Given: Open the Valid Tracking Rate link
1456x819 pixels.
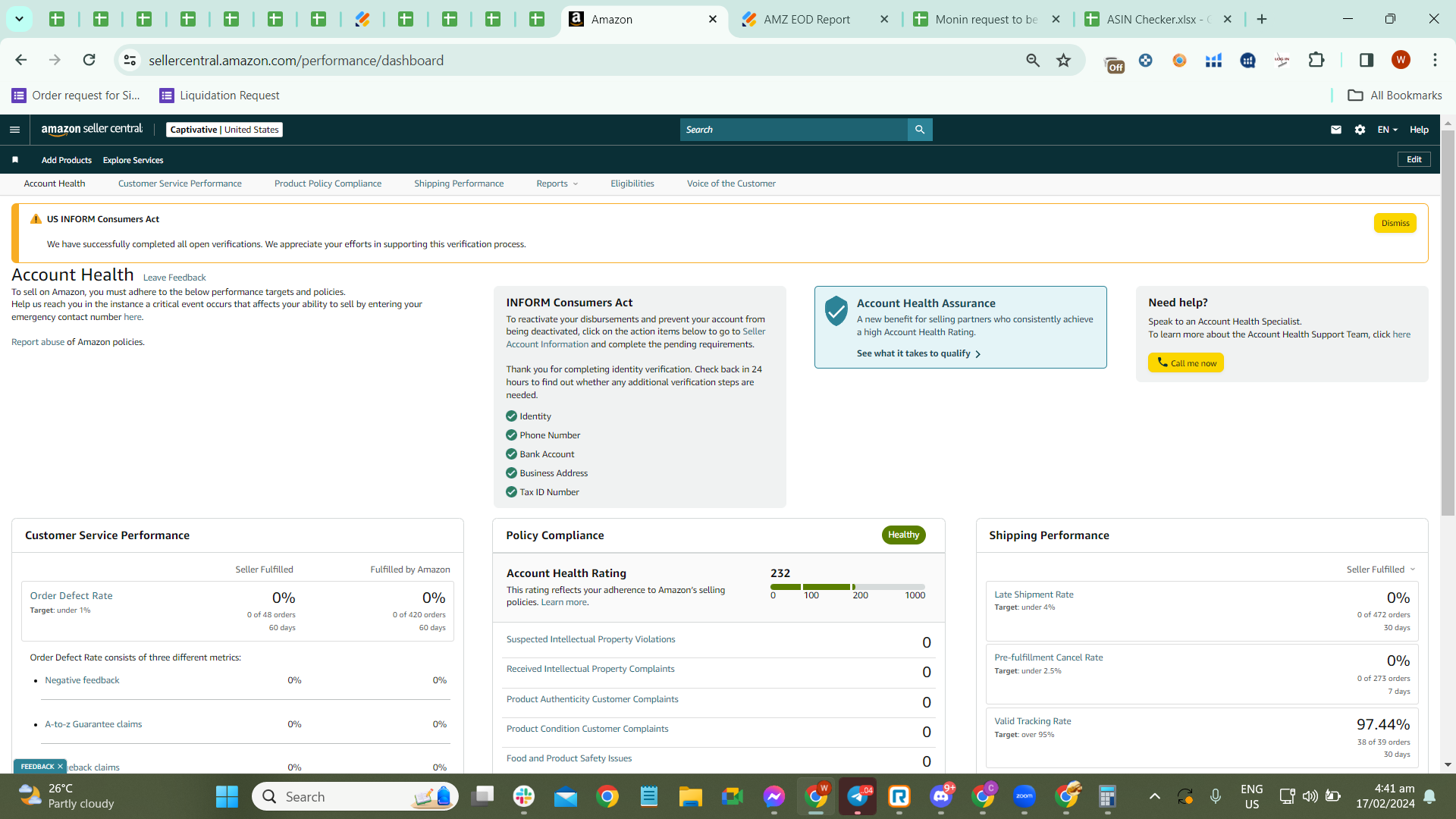Looking at the screenshot, I should click(x=1033, y=721).
